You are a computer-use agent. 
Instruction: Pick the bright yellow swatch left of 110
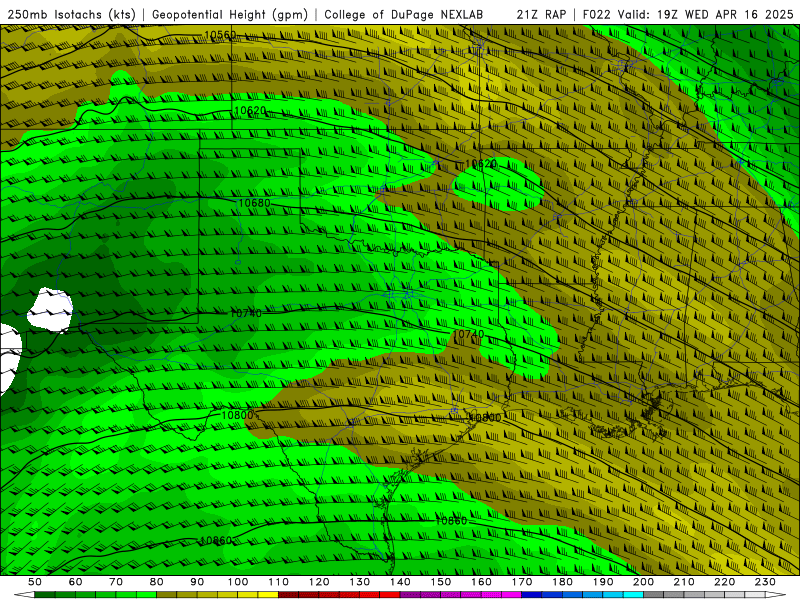268,595
